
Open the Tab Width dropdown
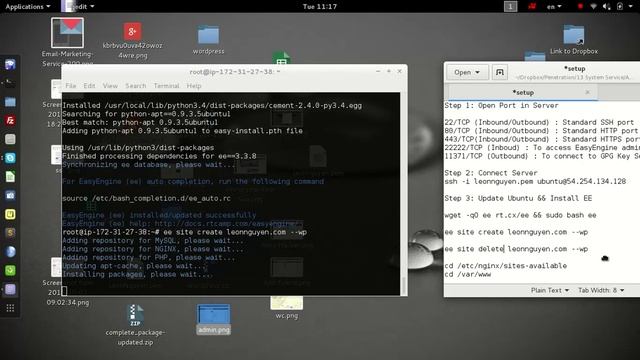click(601, 290)
